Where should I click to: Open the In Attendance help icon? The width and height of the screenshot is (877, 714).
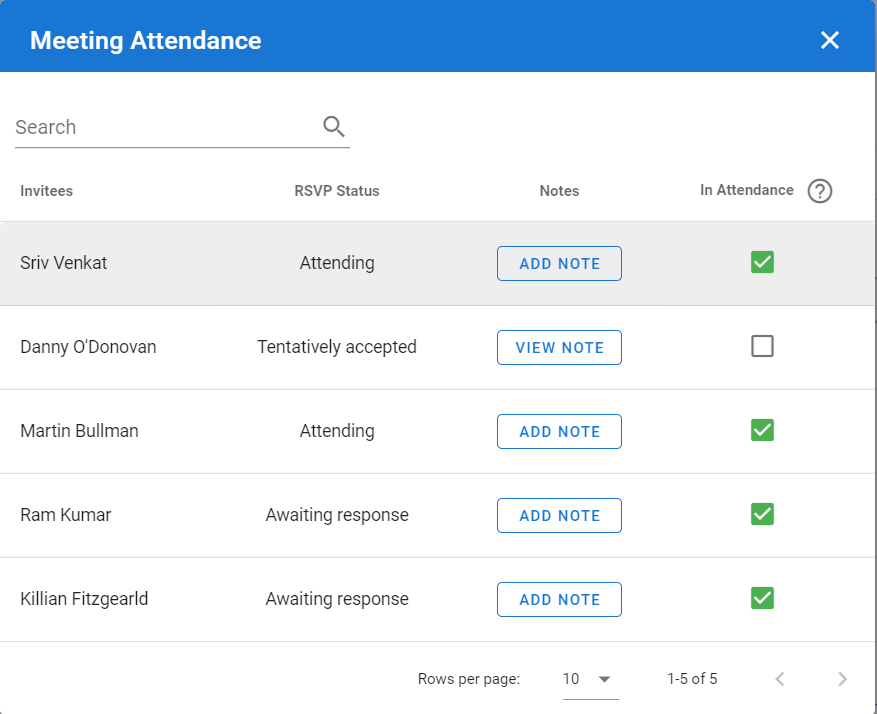point(819,191)
